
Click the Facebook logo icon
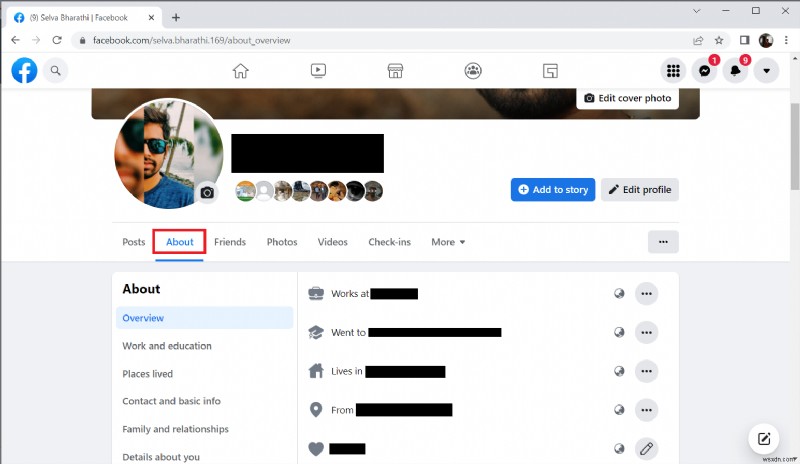[24, 70]
